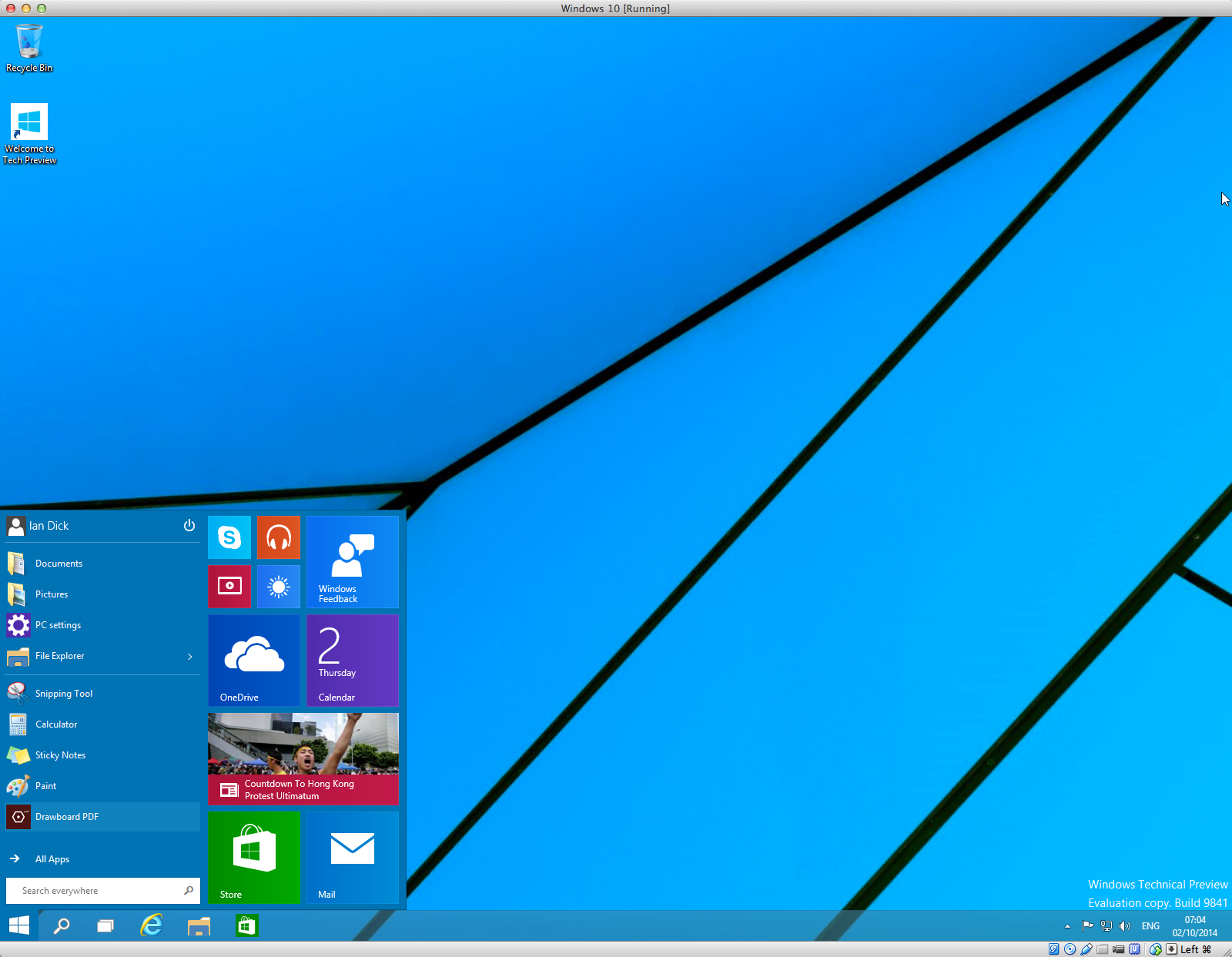This screenshot has height=957, width=1232.
Task: Click the ENG language indicator
Action: click(x=1150, y=926)
